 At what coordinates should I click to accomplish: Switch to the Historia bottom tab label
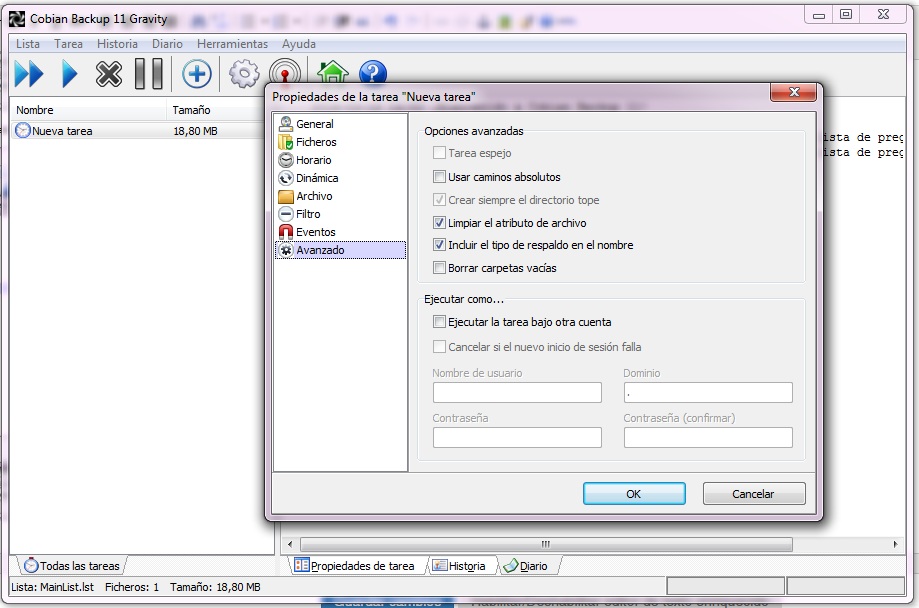[x=467, y=566]
